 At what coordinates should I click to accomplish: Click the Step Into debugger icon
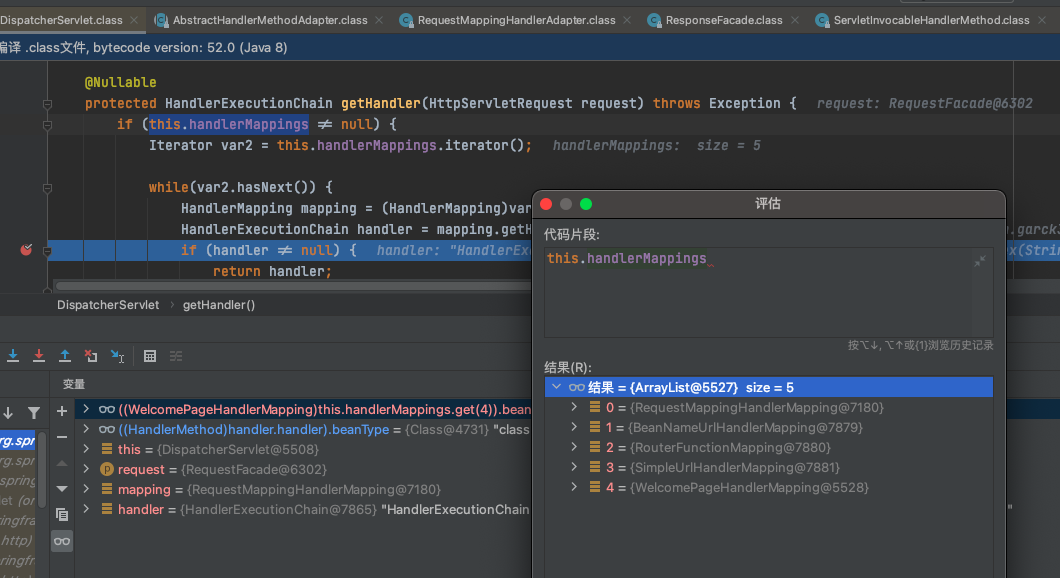13,356
